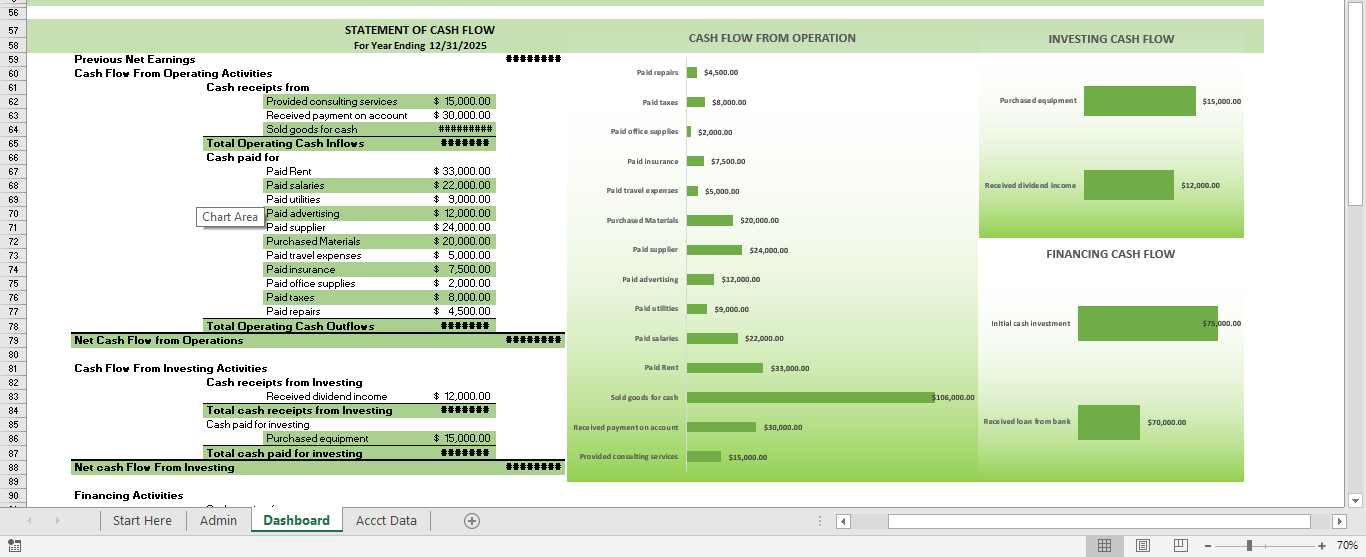This screenshot has width=1366, height=557.
Task: Click the zoom slider handle
Action: click(x=1248, y=545)
